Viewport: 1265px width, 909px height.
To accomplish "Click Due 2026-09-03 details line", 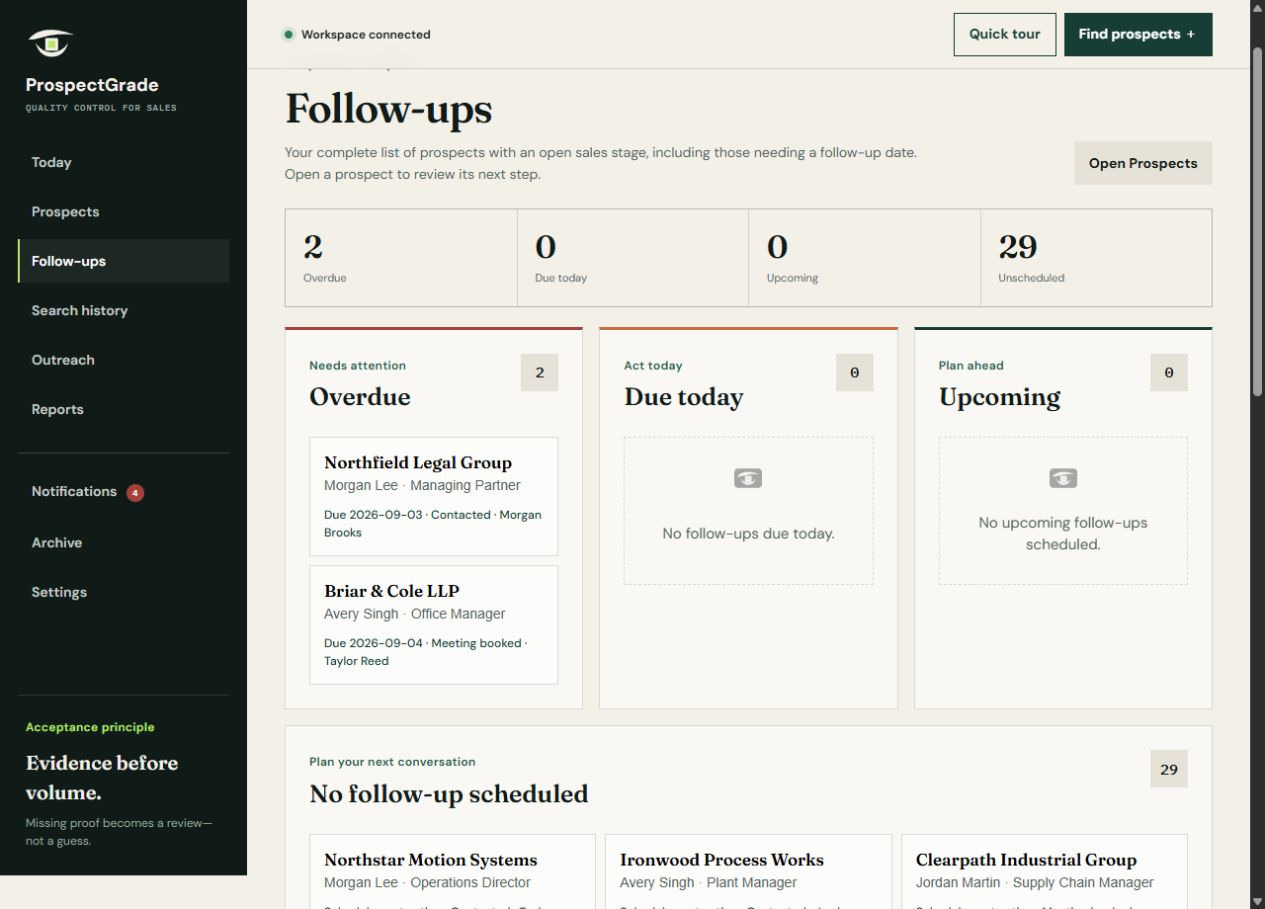I will [433, 524].
